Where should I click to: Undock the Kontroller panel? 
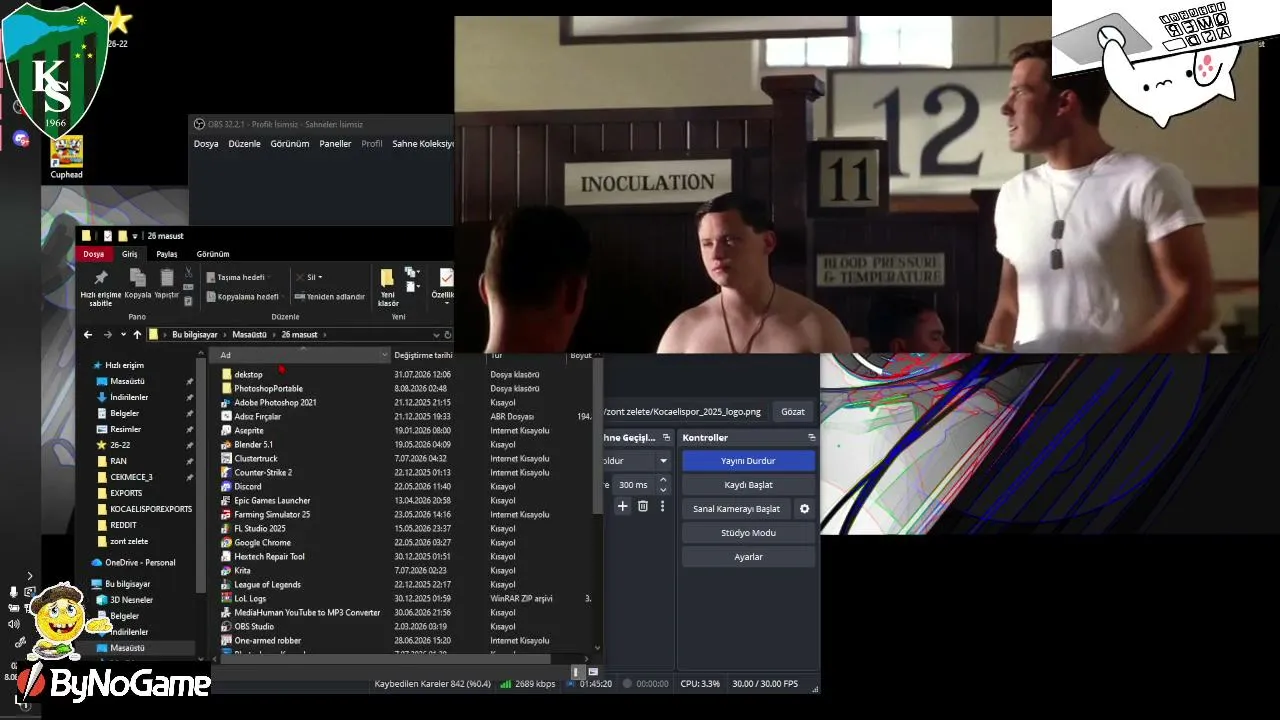click(811, 438)
